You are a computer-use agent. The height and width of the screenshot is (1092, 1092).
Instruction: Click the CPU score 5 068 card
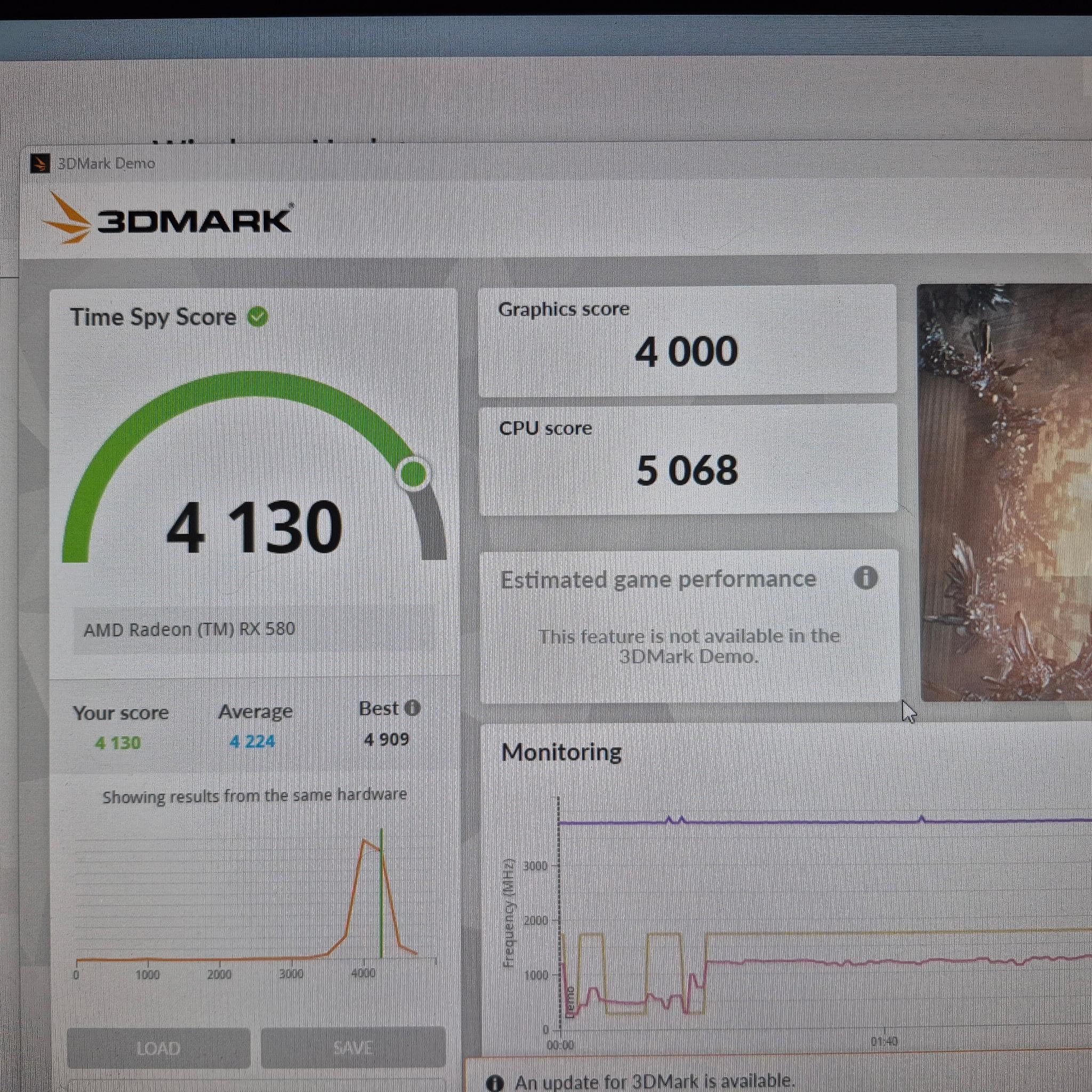click(688, 459)
